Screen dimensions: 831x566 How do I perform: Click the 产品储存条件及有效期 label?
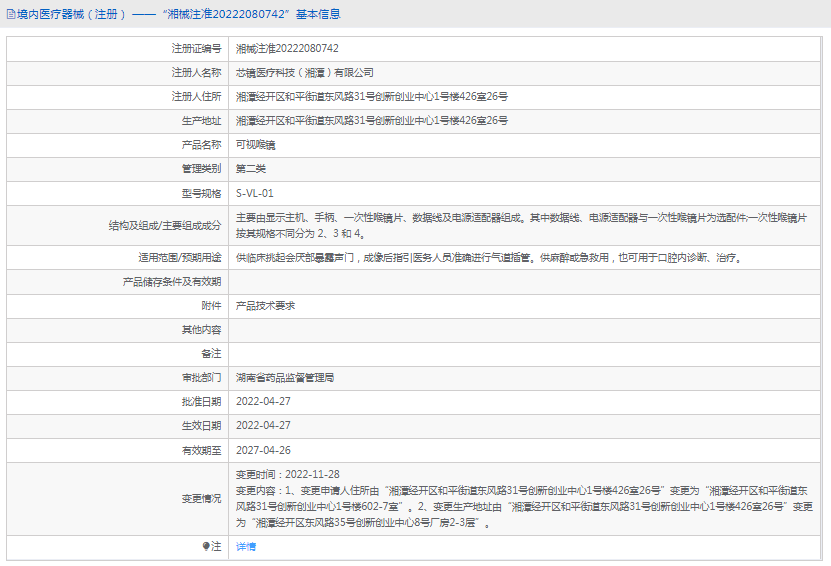(x=172, y=281)
